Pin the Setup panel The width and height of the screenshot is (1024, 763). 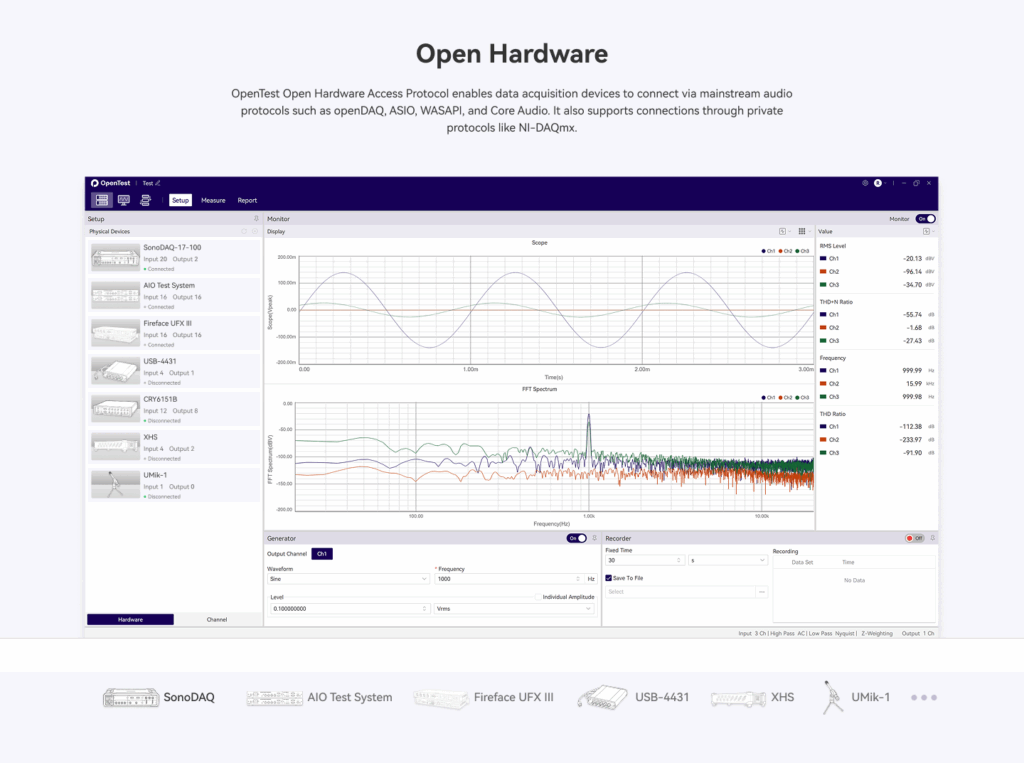256,218
